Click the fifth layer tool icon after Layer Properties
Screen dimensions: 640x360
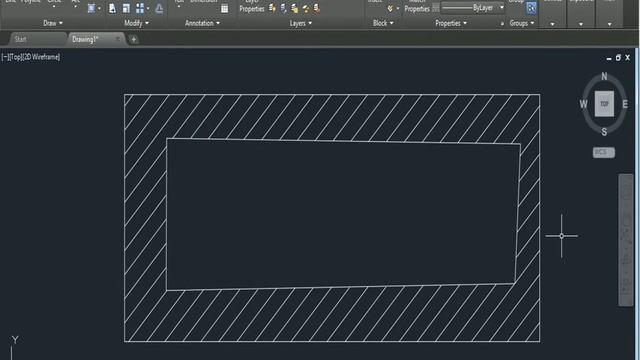[x=317, y=8]
